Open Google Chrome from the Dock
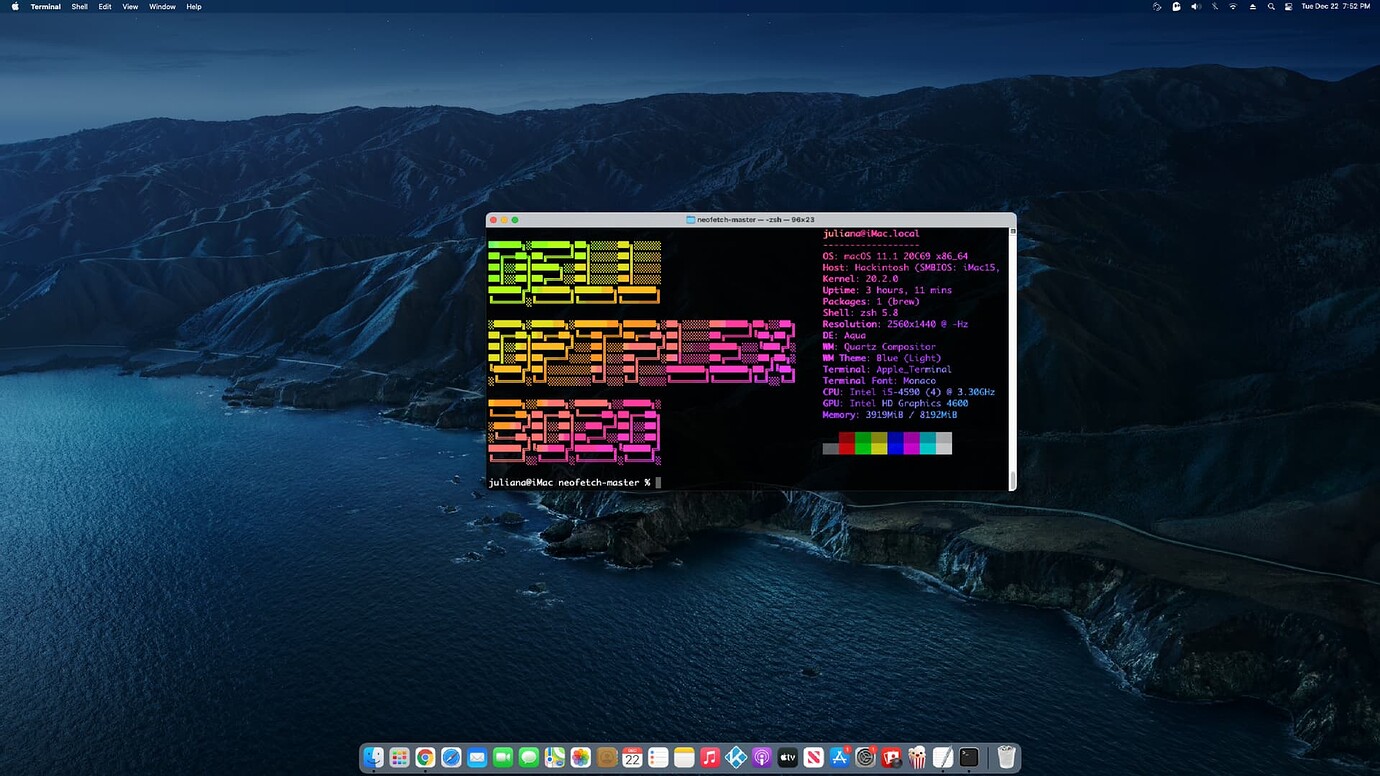The image size is (1380, 776). pos(425,757)
